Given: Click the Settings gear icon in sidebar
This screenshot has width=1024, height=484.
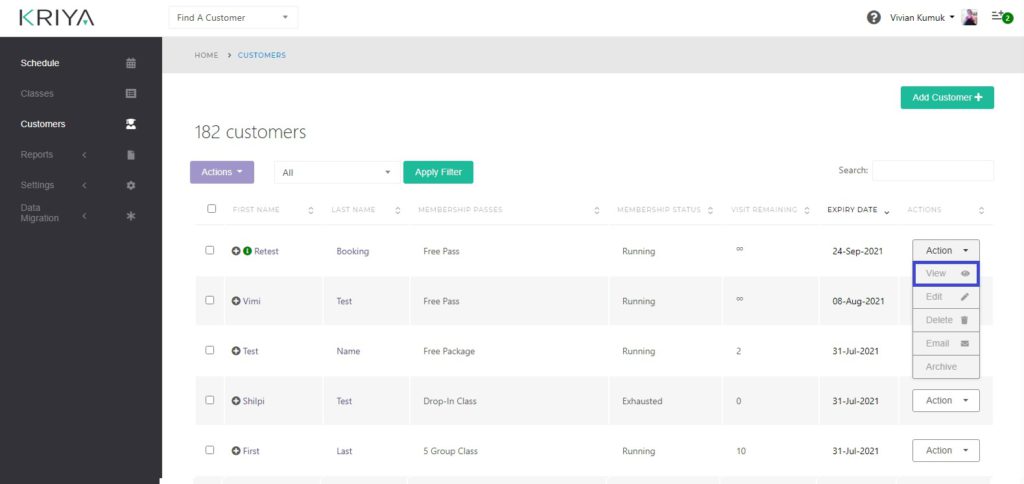Looking at the screenshot, I should tap(130, 185).
